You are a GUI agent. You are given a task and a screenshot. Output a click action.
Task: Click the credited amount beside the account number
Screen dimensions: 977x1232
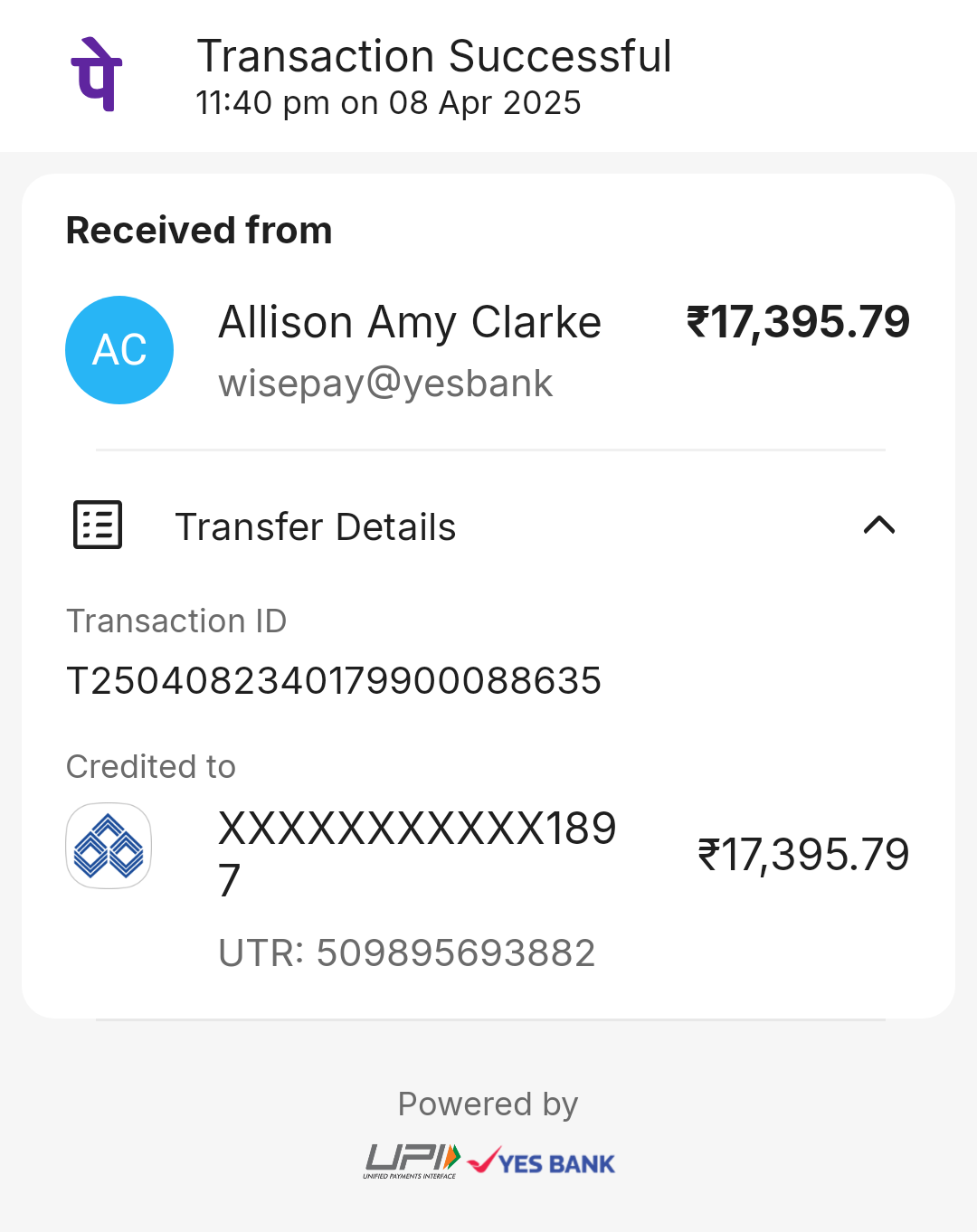pos(803,855)
